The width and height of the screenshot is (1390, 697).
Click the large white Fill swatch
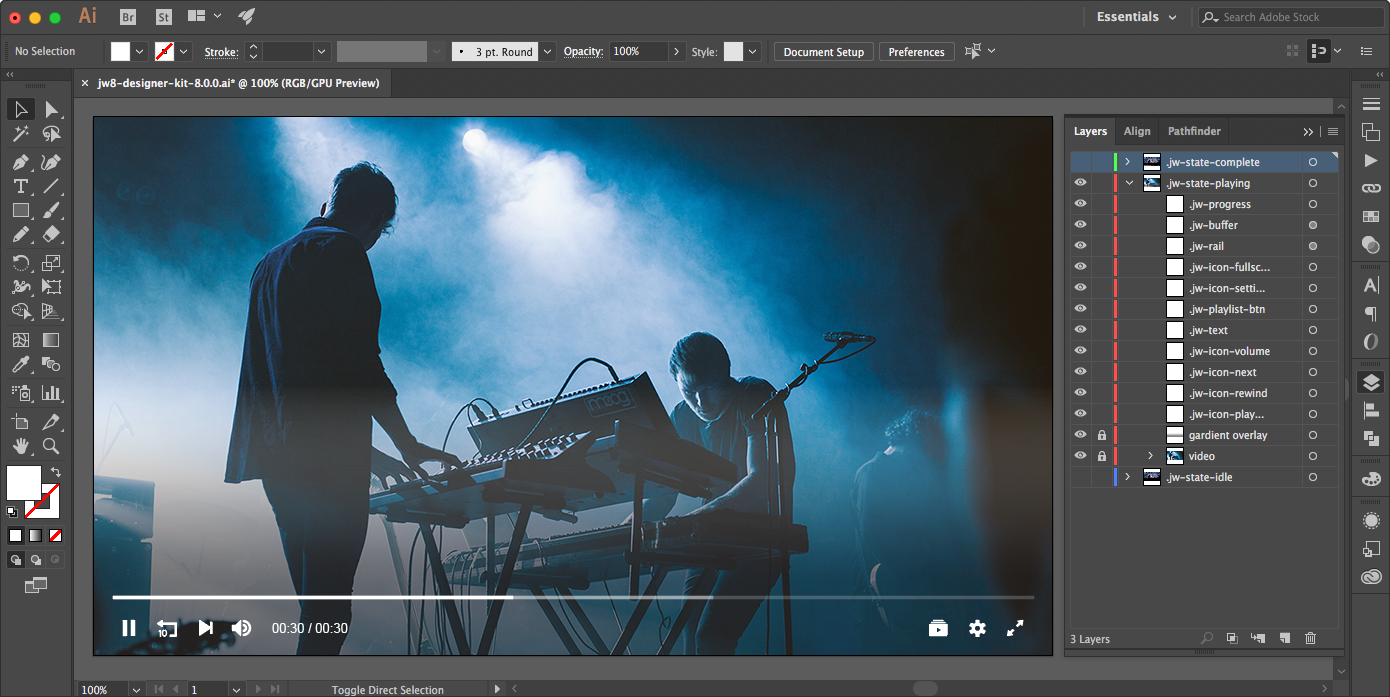pos(24,483)
